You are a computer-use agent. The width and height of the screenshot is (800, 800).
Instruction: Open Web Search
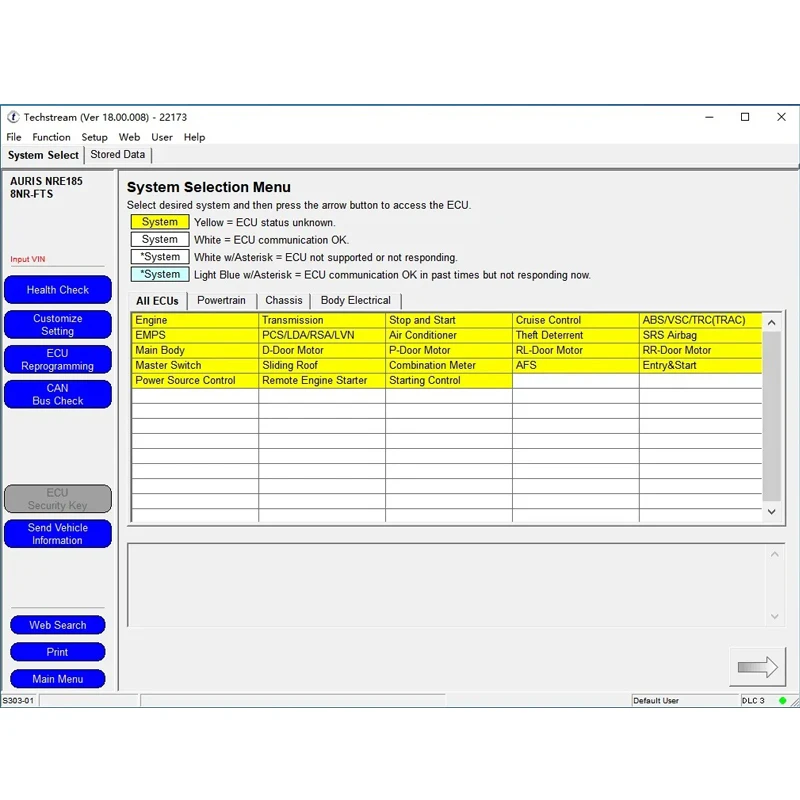58,625
